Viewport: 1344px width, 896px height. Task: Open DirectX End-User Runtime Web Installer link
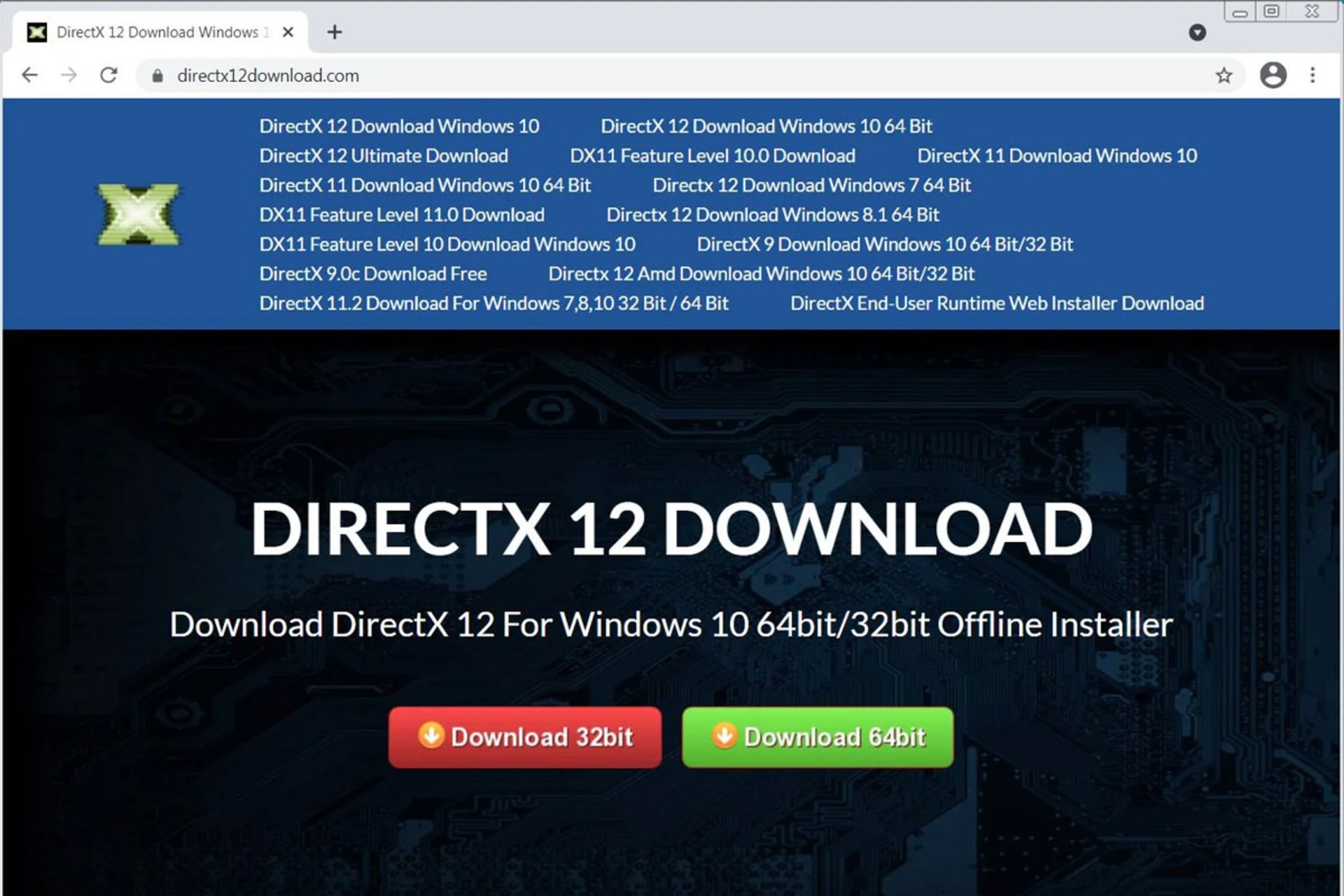pos(997,303)
